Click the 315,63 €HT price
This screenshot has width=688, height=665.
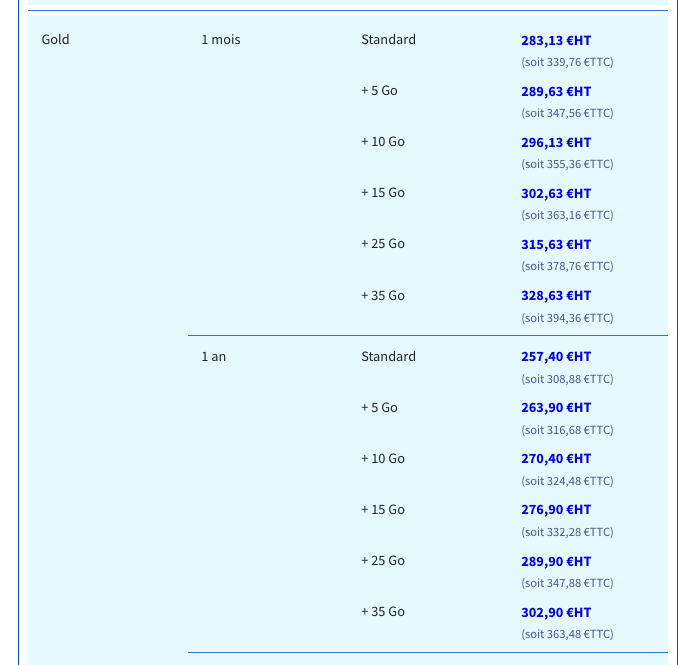pyautogui.click(x=555, y=245)
